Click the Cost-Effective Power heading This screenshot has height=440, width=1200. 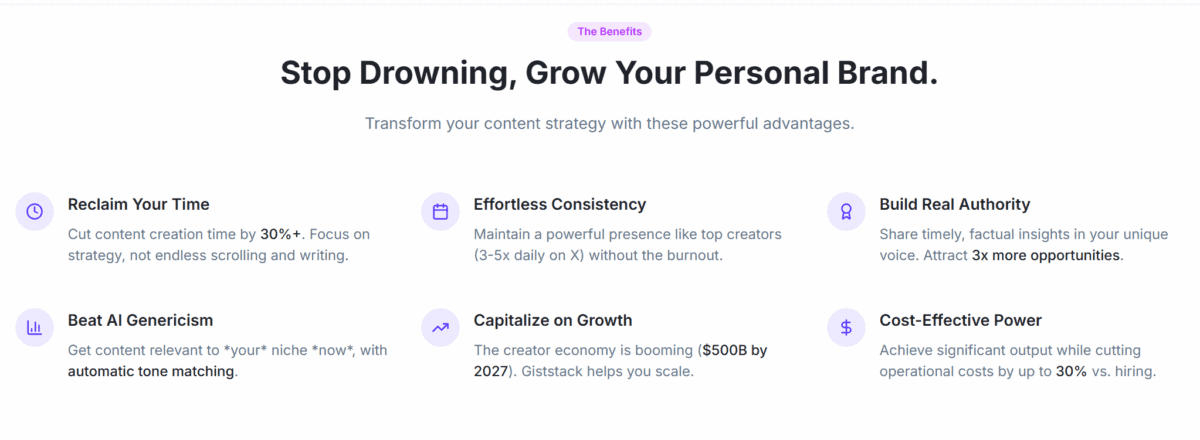click(960, 320)
